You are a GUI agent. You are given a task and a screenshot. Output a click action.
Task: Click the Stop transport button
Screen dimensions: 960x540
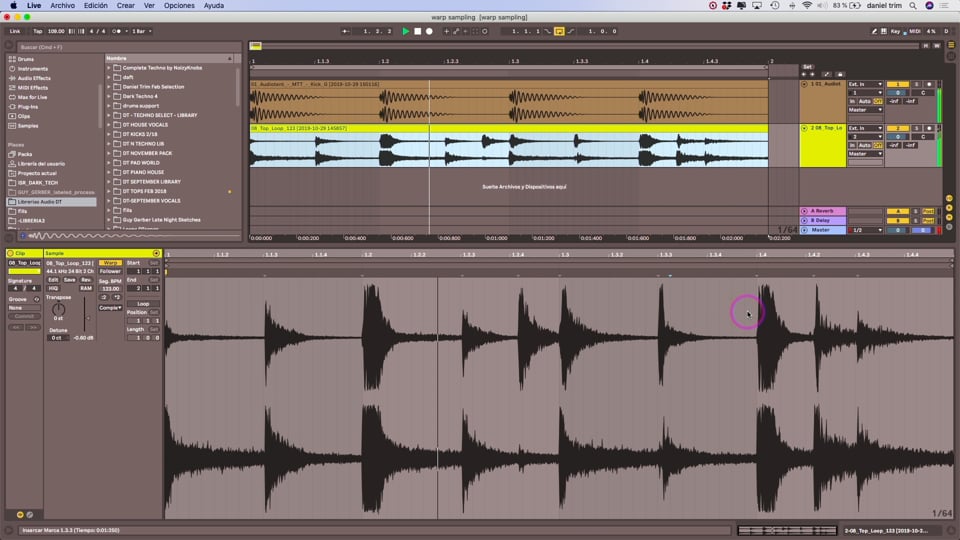(x=418, y=31)
